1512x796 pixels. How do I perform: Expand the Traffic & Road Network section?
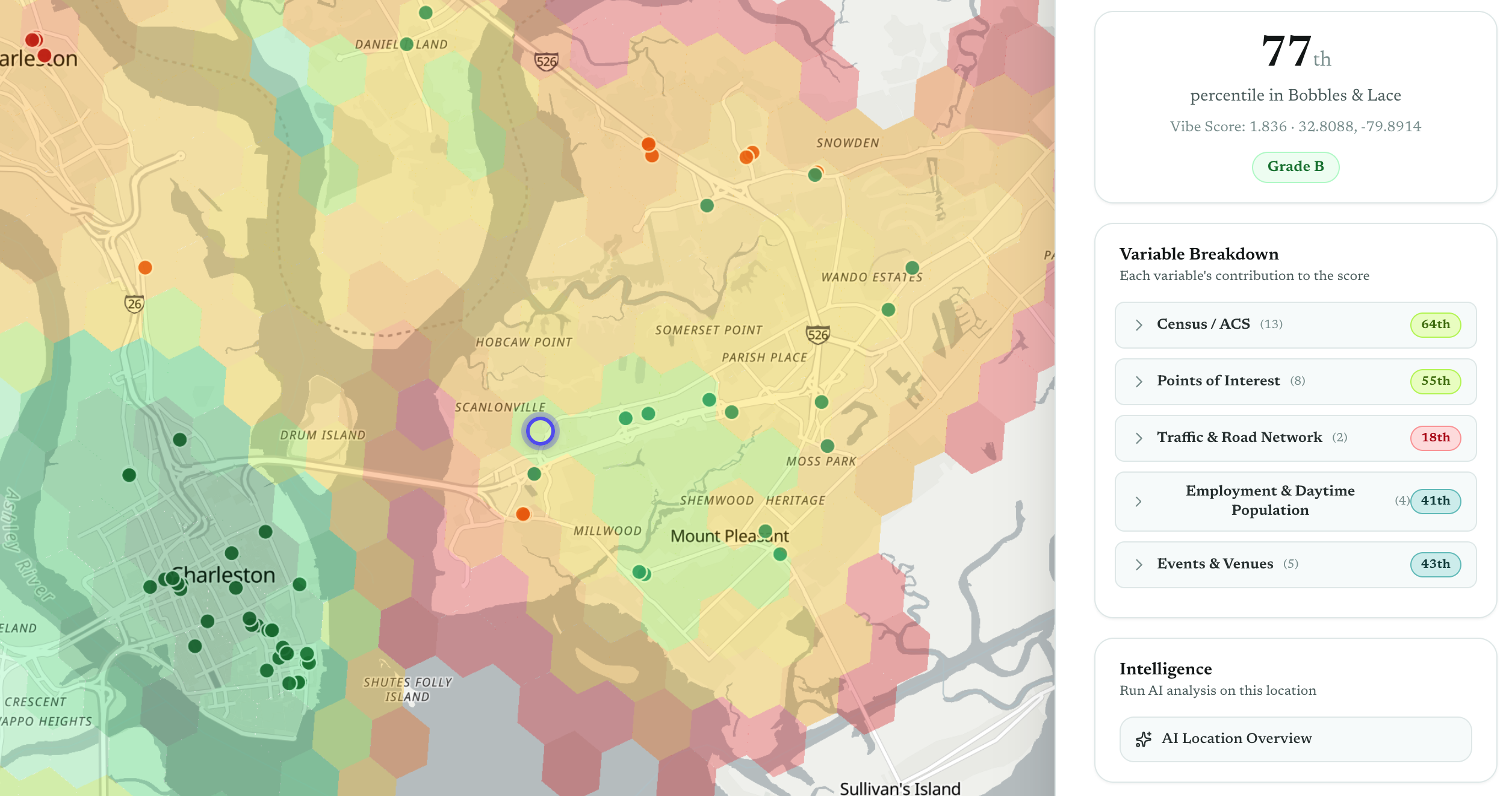[1138, 438]
